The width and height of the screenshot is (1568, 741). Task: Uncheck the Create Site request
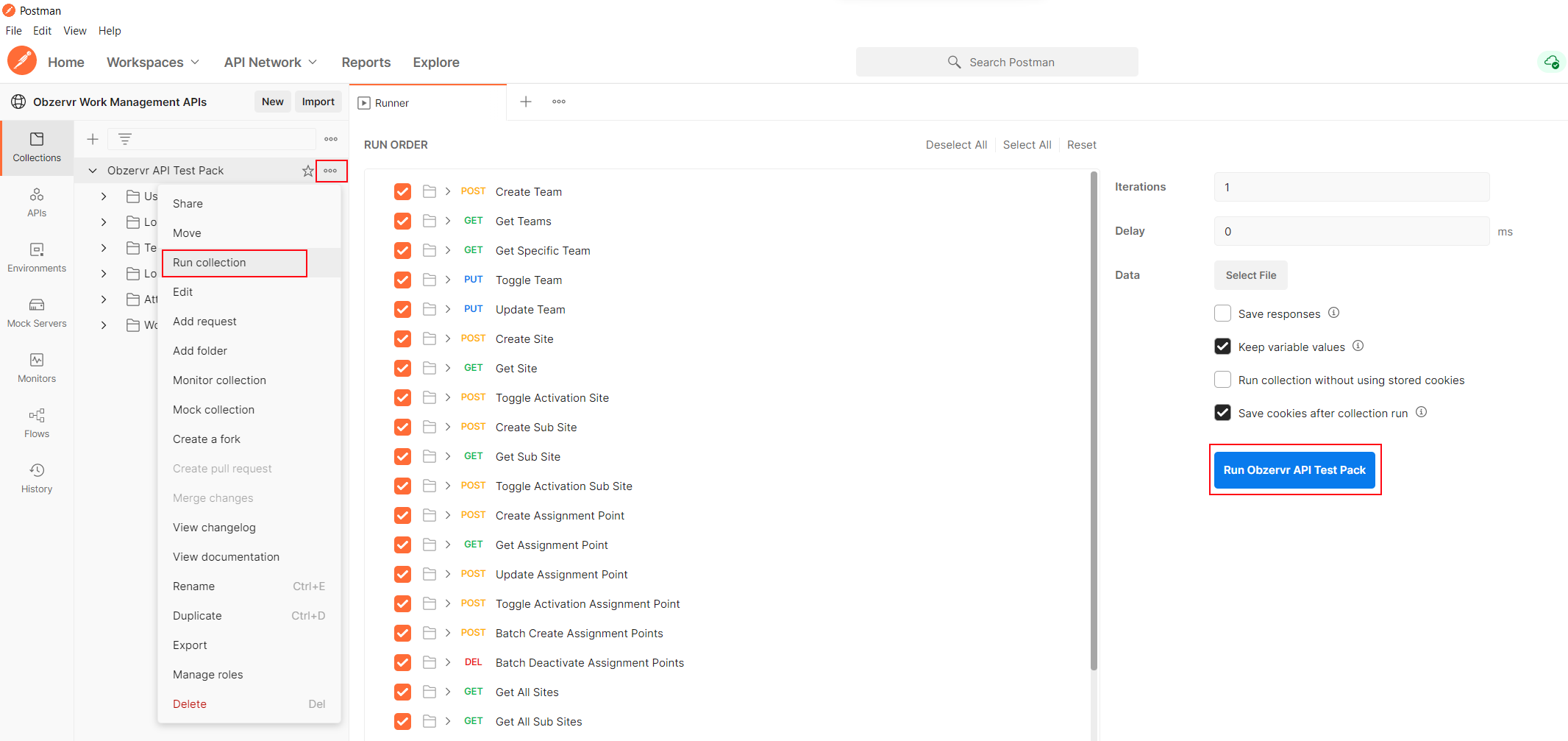pos(403,338)
